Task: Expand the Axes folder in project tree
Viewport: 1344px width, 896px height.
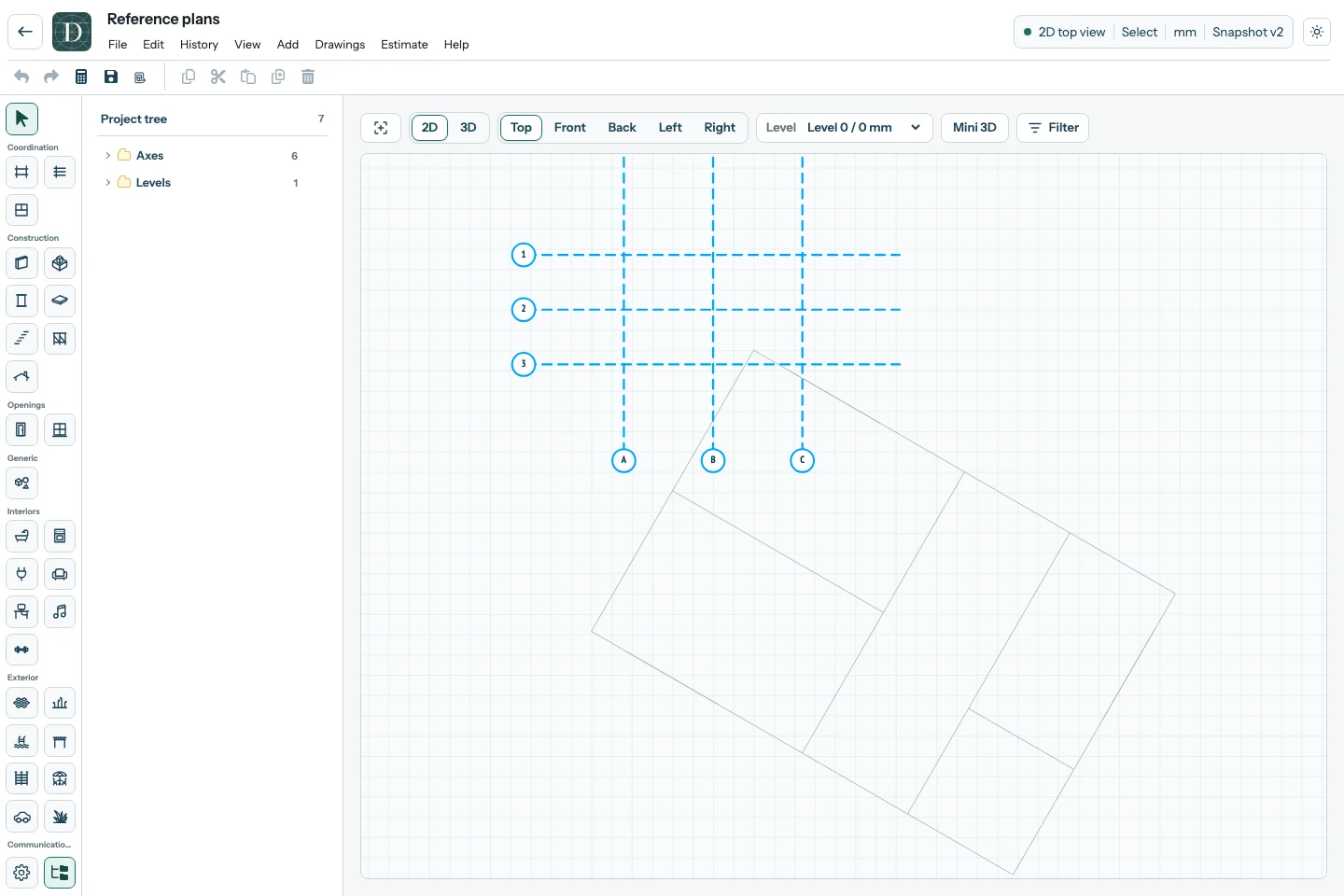Action: [x=108, y=156]
